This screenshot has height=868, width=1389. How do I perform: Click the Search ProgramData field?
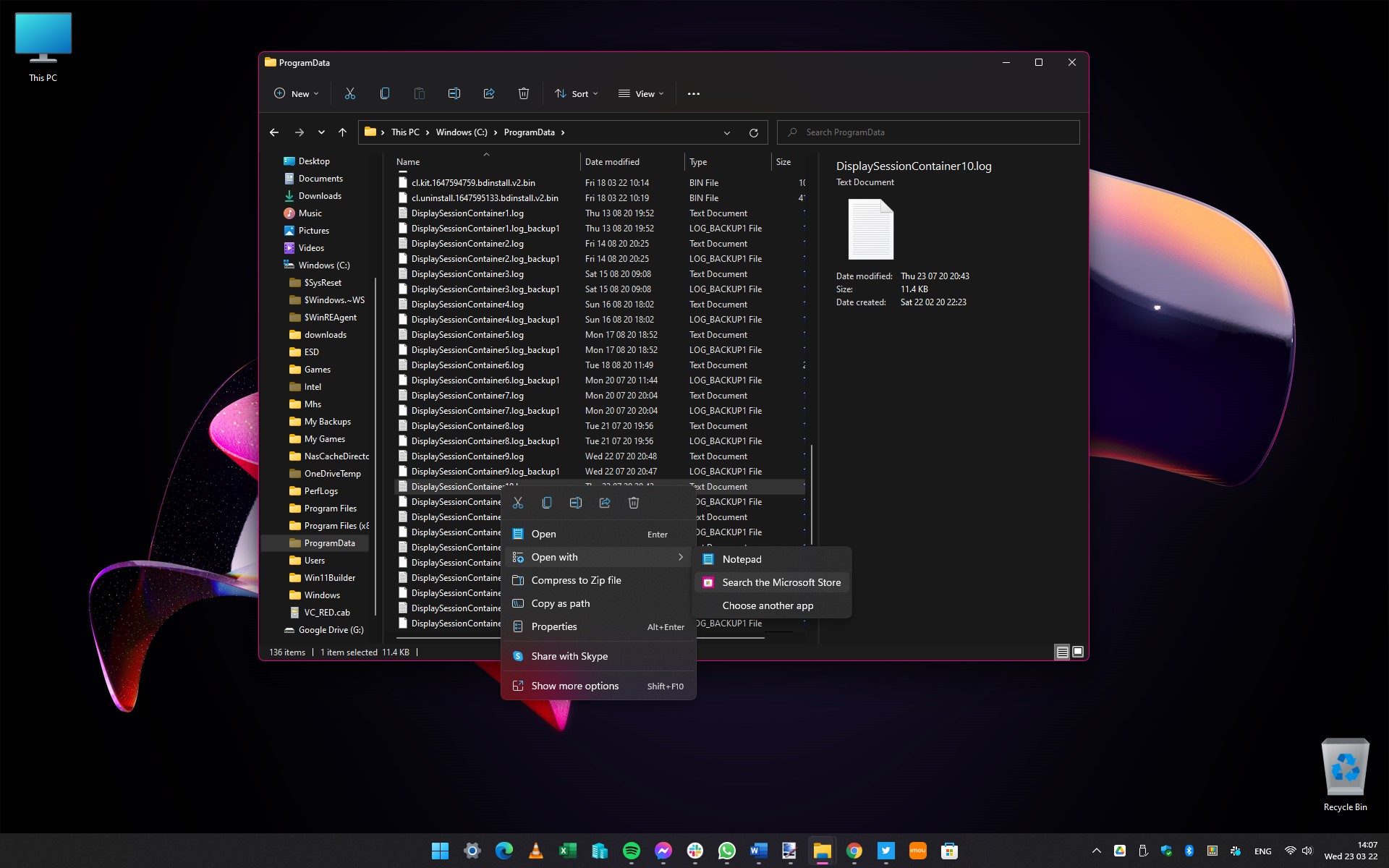coord(928,132)
